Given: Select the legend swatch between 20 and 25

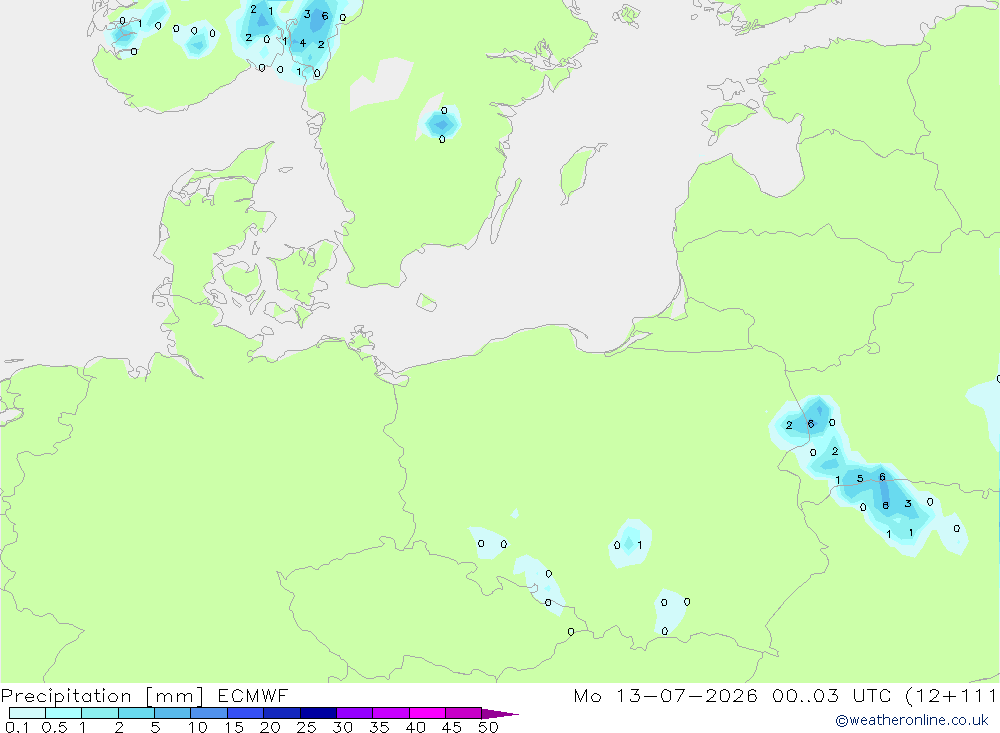Looking at the screenshot, I should click(x=282, y=713).
